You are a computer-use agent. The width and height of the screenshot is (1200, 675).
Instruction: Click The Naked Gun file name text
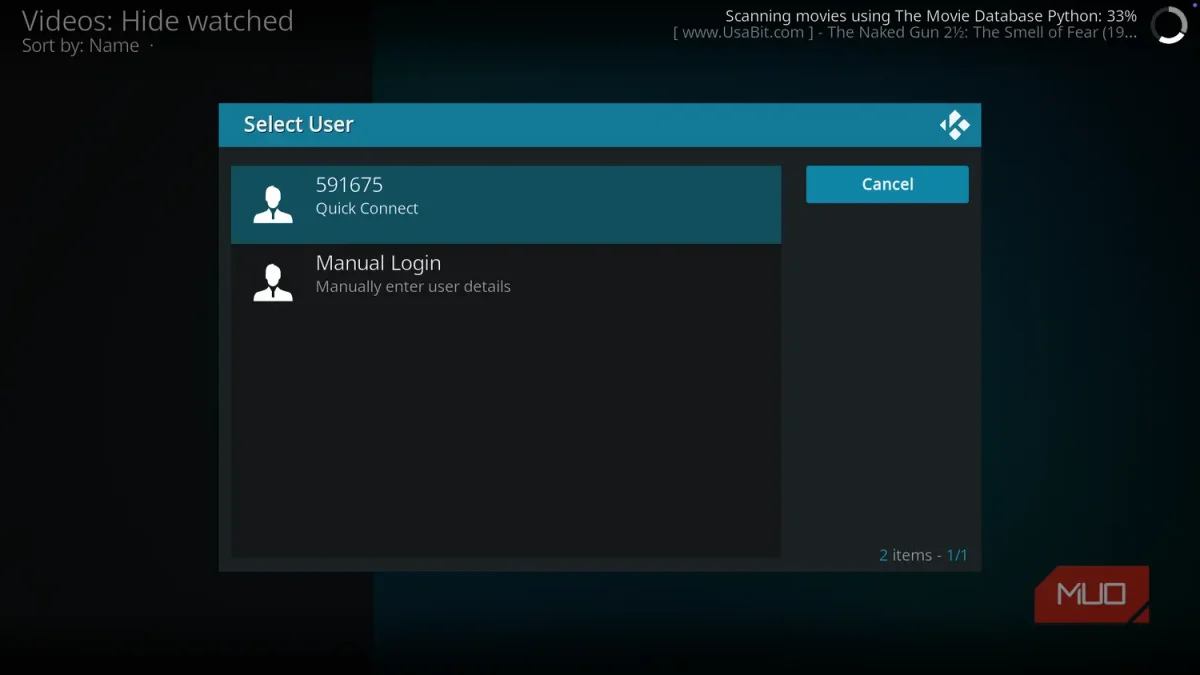click(905, 33)
